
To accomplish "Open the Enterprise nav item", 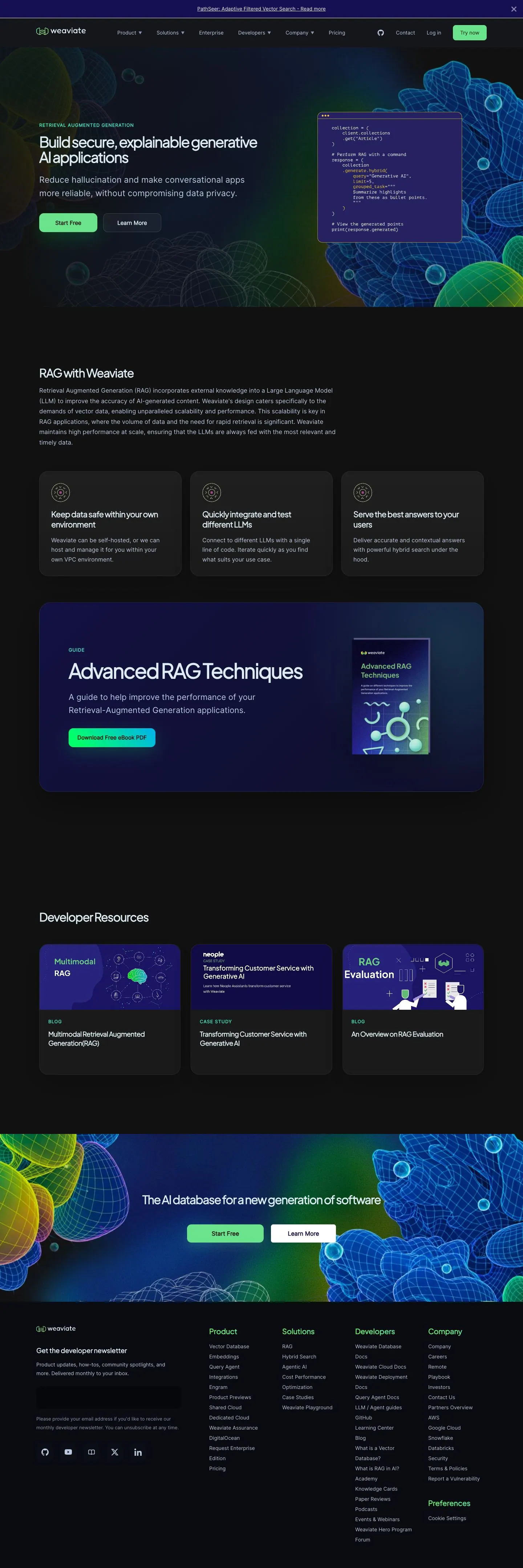I will (211, 33).
